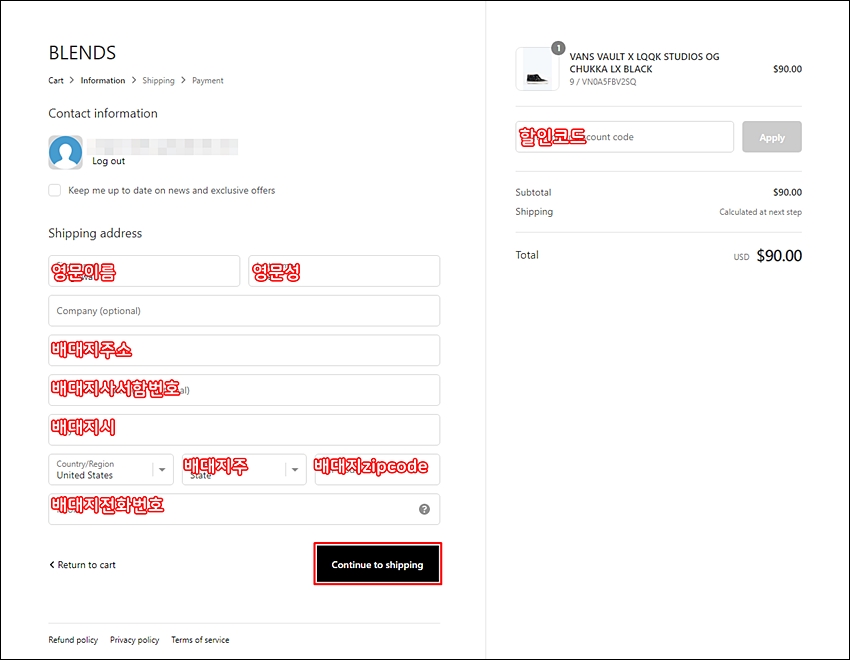Focus the ZIP code input field
This screenshot has height=660, width=850.
[377, 469]
